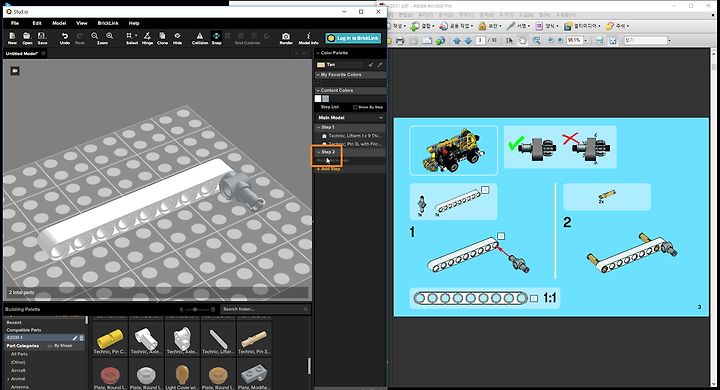Click the marquee zoom tool in Acrobat

(536, 40)
